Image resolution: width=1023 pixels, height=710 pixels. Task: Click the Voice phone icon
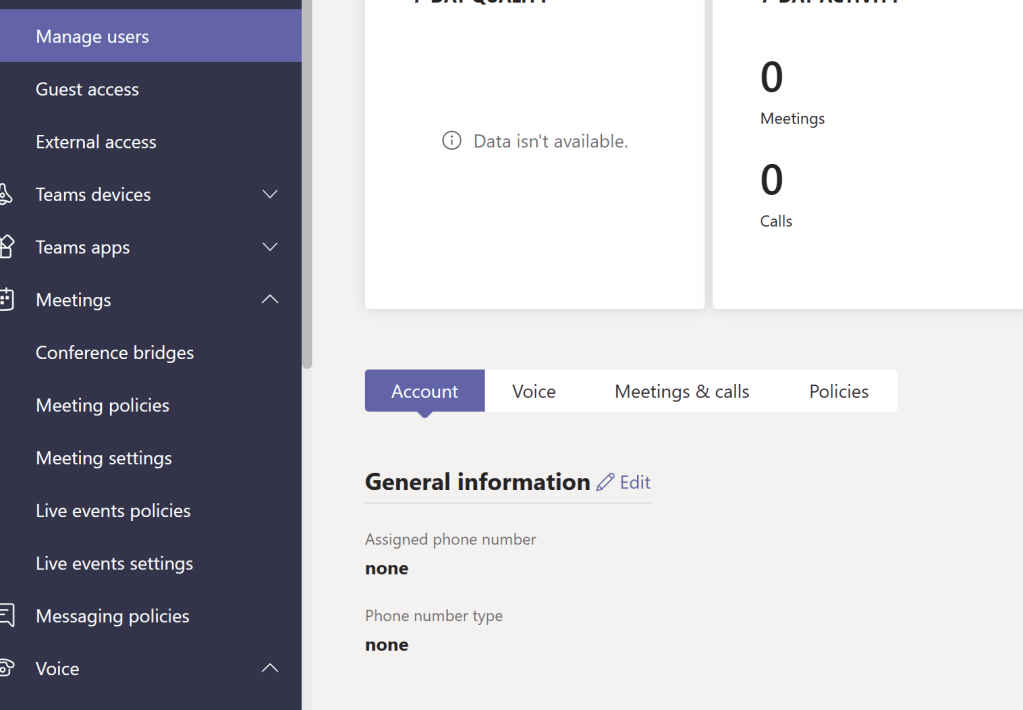[x=5, y=668]
